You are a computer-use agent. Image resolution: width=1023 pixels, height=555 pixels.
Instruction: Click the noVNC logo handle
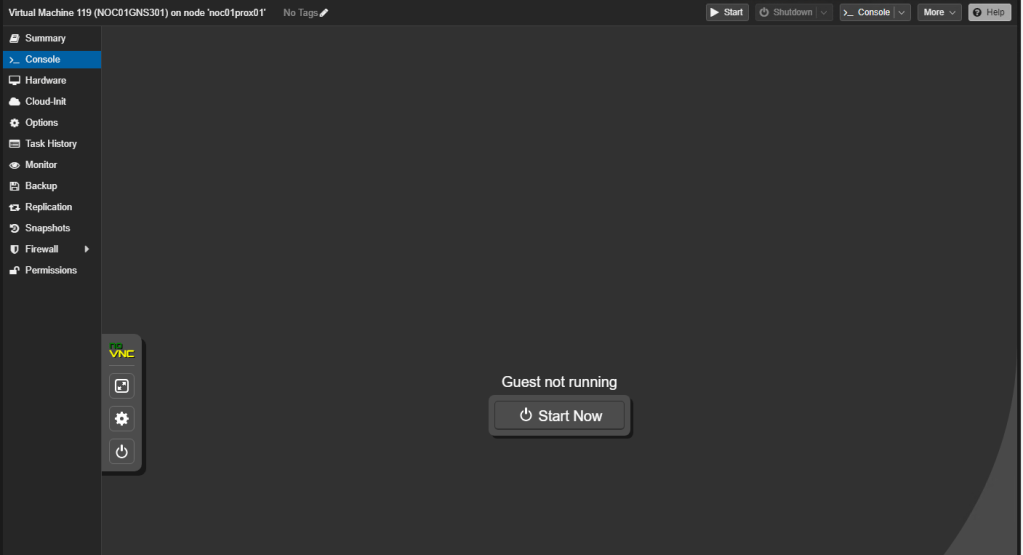click(121, 352)
